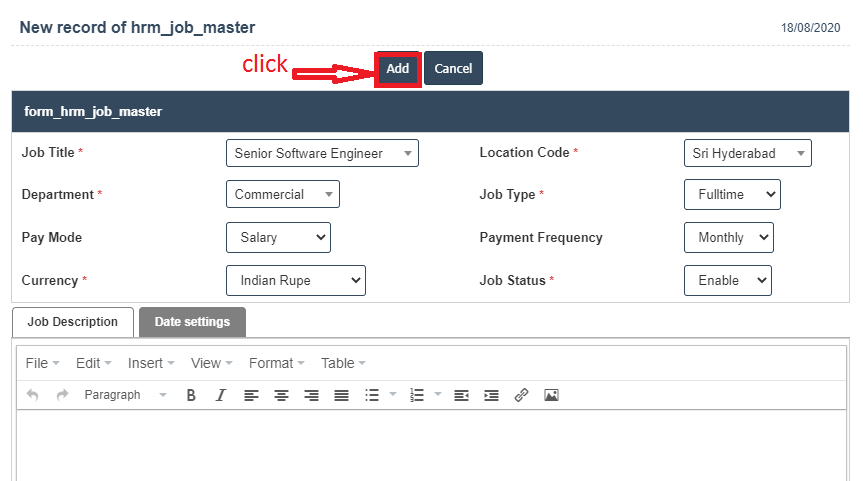Insert bullet list in editor
863x481 pixels.
point(372,395)
